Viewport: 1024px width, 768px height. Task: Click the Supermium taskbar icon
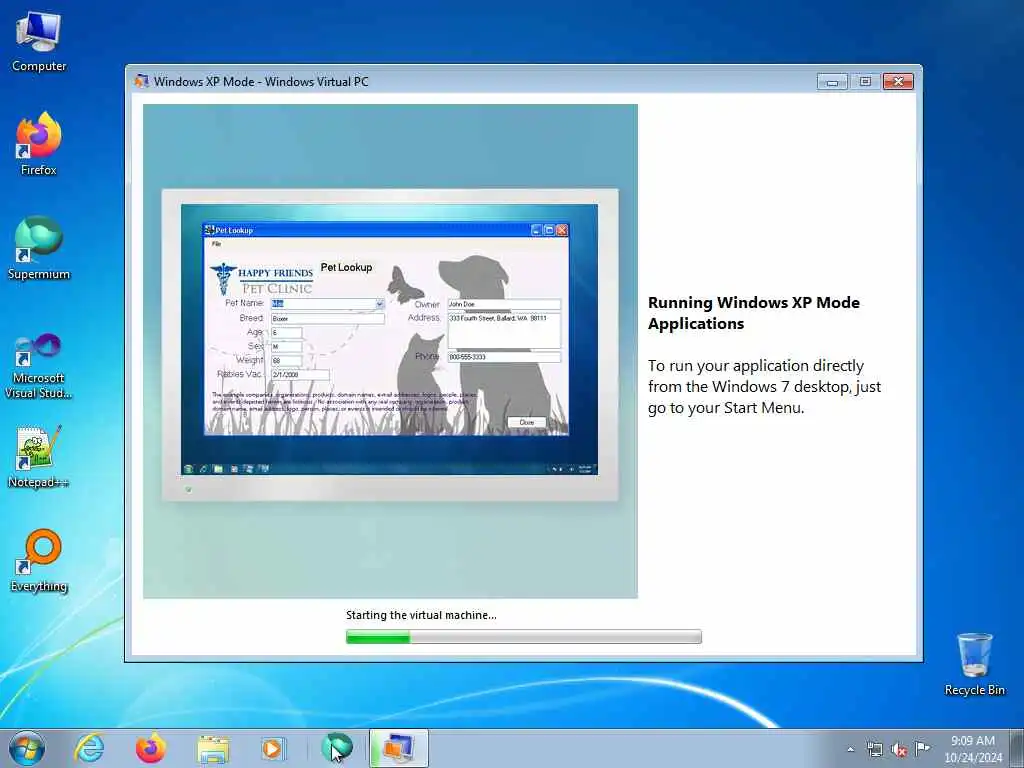click(x=337, y=748)
